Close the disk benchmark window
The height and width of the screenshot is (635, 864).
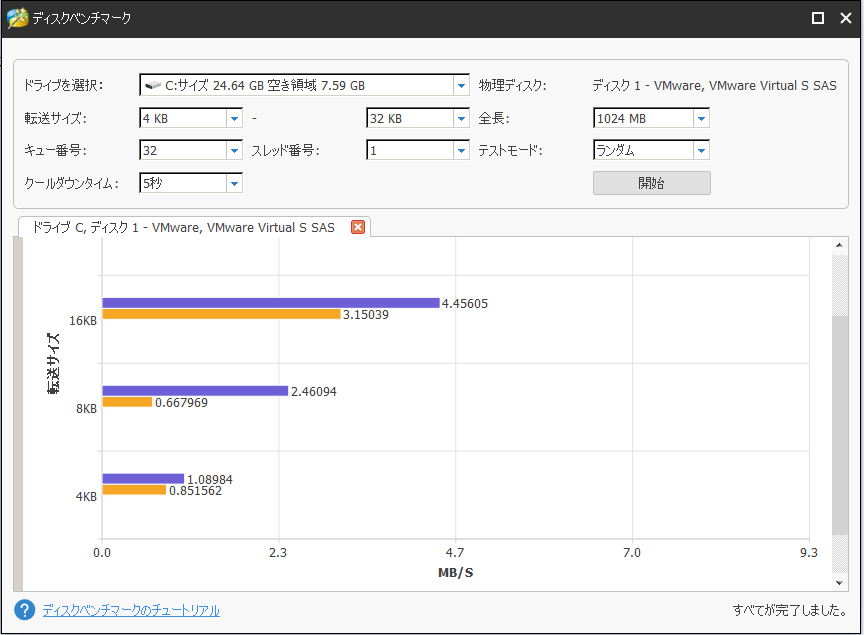(x=846, y=18)
